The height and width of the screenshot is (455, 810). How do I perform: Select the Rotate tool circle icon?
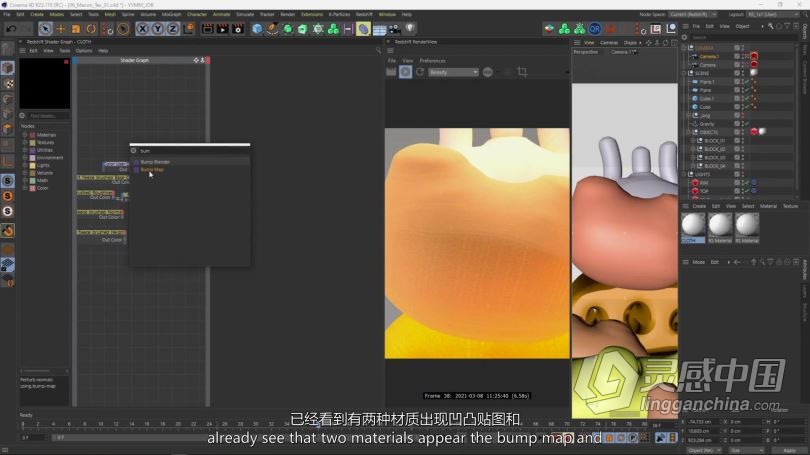click(91, 29)
